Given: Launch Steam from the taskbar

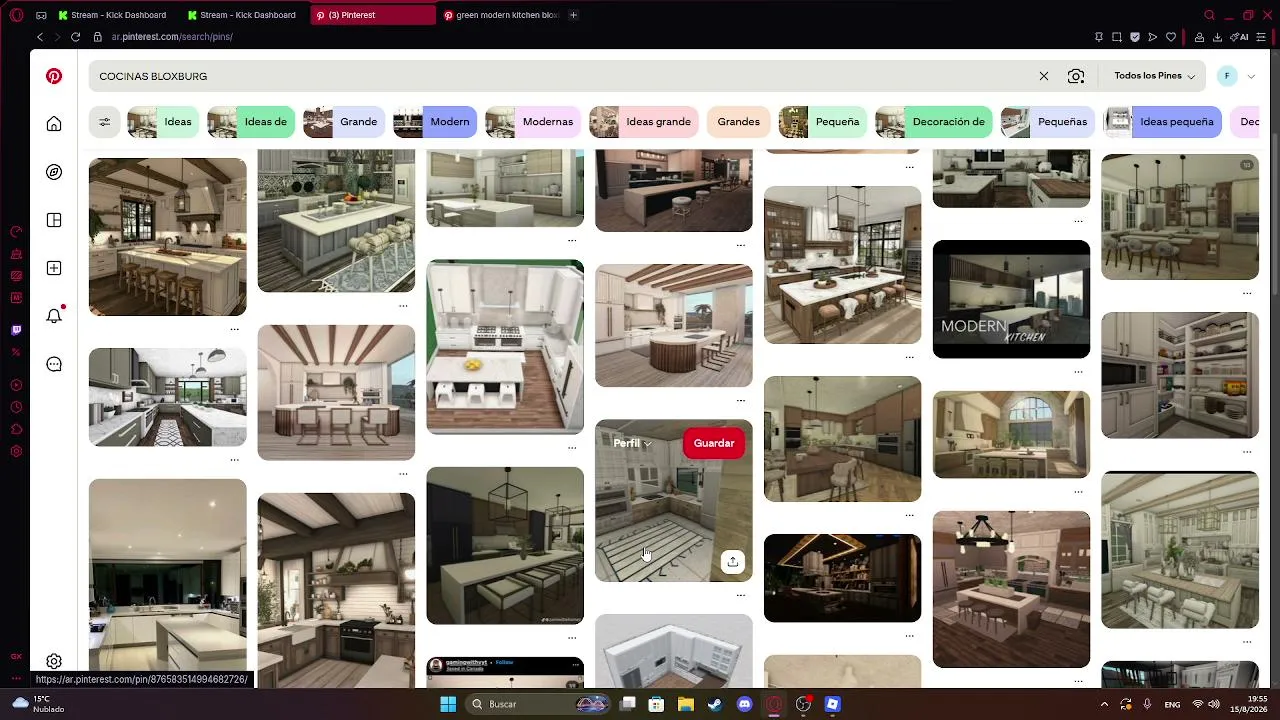Looking at the screenshot, I should 714,704.
